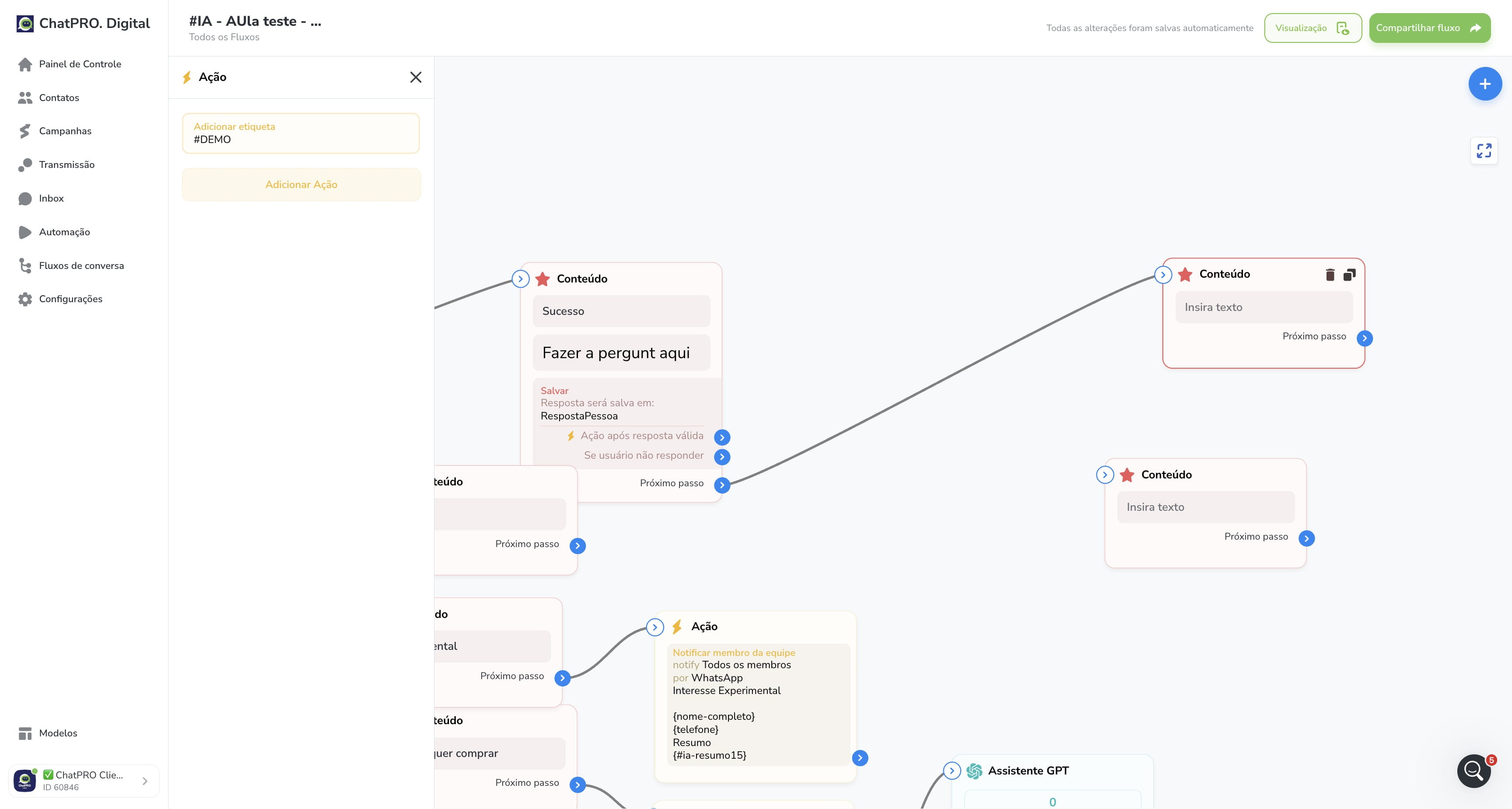Edit the Adicionar etiqueta #DEMO field
Image resolution: width=1512 pixels, height=809 pixels.
[x=301, y=133]
